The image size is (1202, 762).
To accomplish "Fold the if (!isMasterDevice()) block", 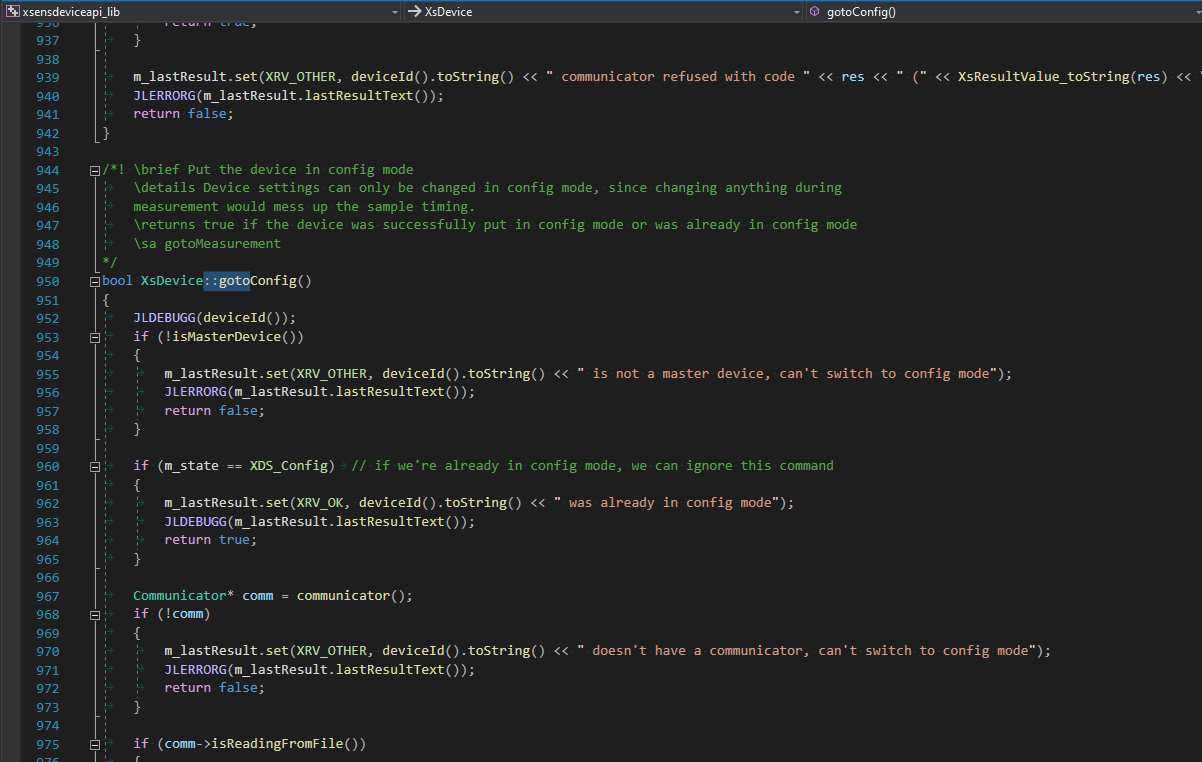I will coord(95,337).
